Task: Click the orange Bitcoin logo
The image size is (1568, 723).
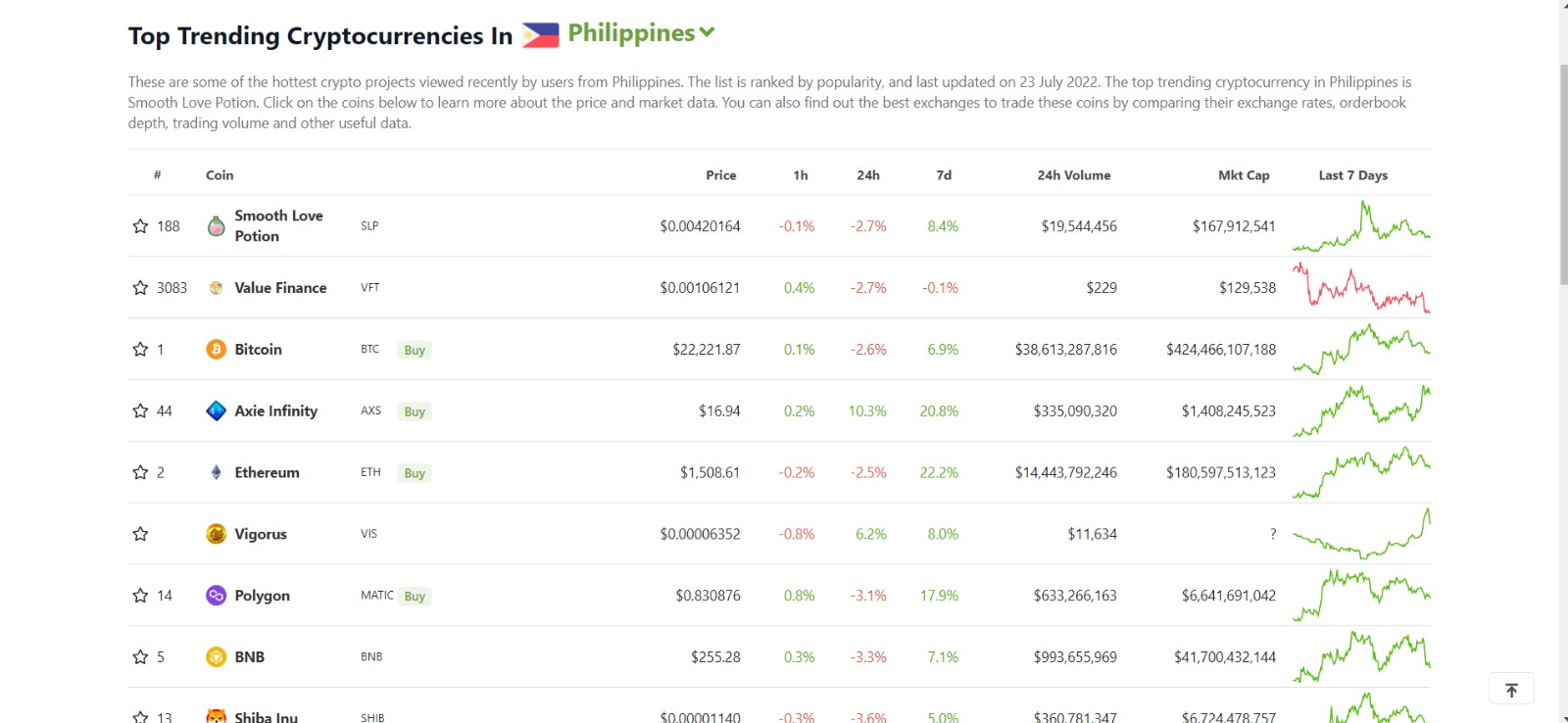Action: pyautogui.click(x=217, y=350)
